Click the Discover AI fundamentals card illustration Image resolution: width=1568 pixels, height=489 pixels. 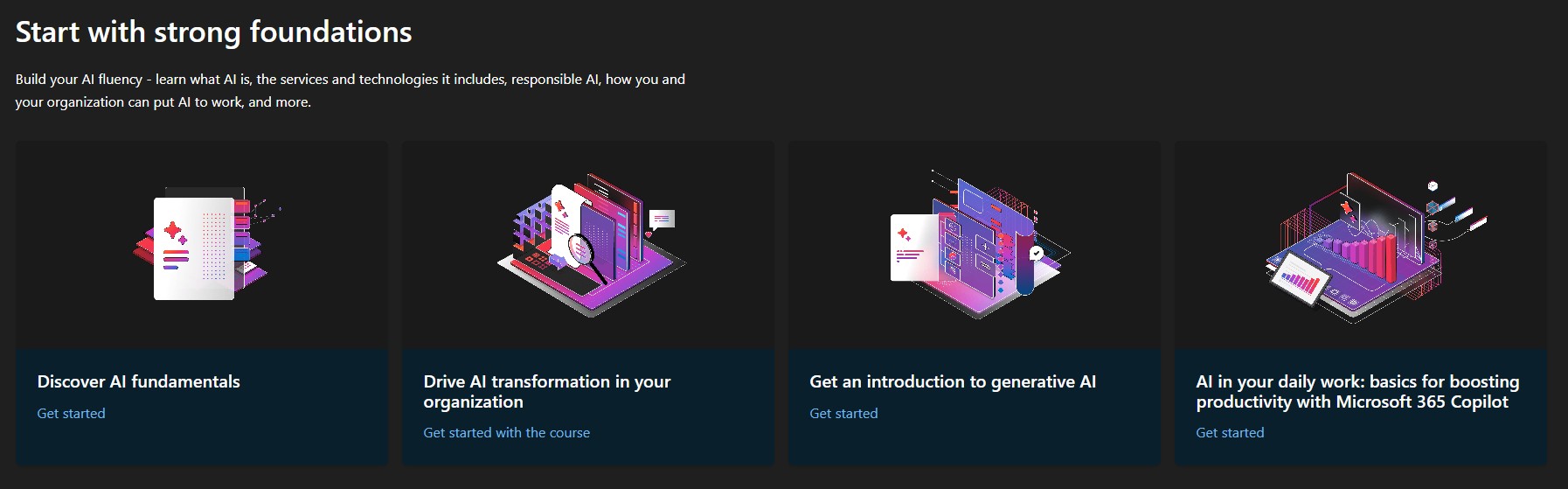tap(202, 244)
